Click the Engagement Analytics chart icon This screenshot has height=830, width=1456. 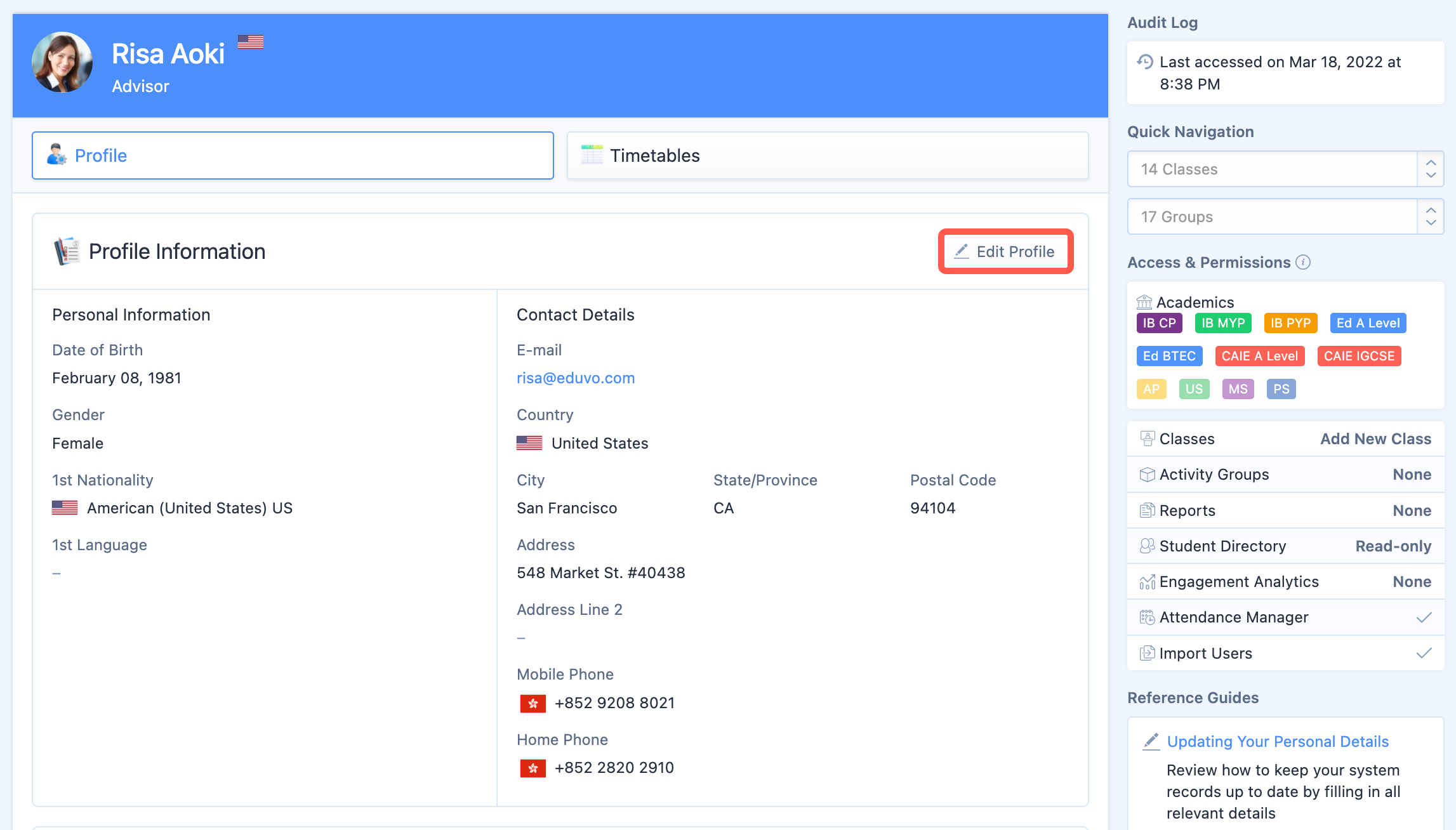[1147, 582]
